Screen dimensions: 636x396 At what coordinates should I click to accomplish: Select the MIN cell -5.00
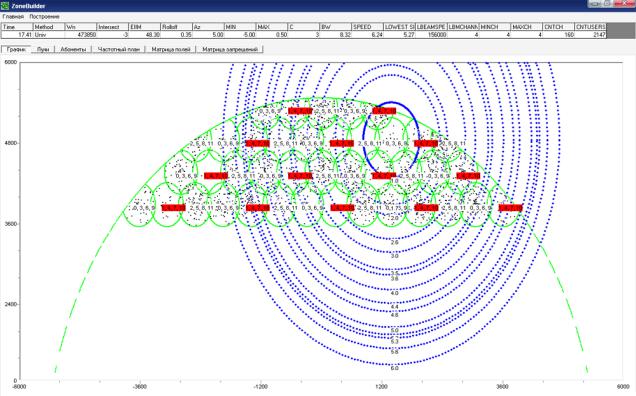click(240, 35)
